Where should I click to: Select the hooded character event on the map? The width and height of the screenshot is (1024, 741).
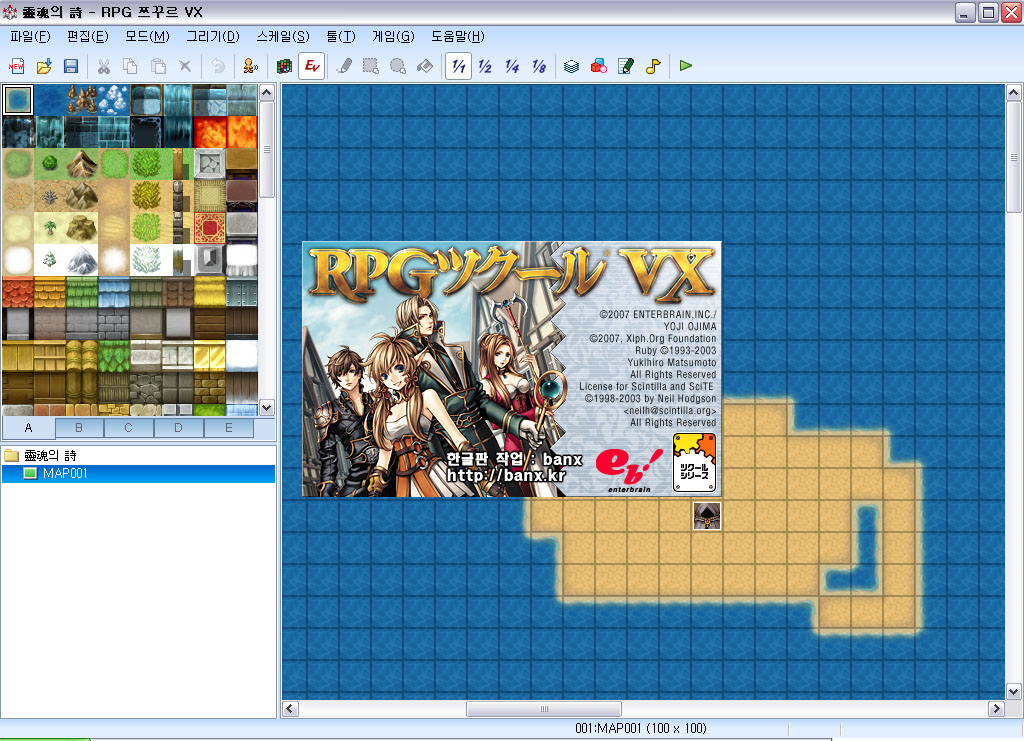[x=707, y=516]
